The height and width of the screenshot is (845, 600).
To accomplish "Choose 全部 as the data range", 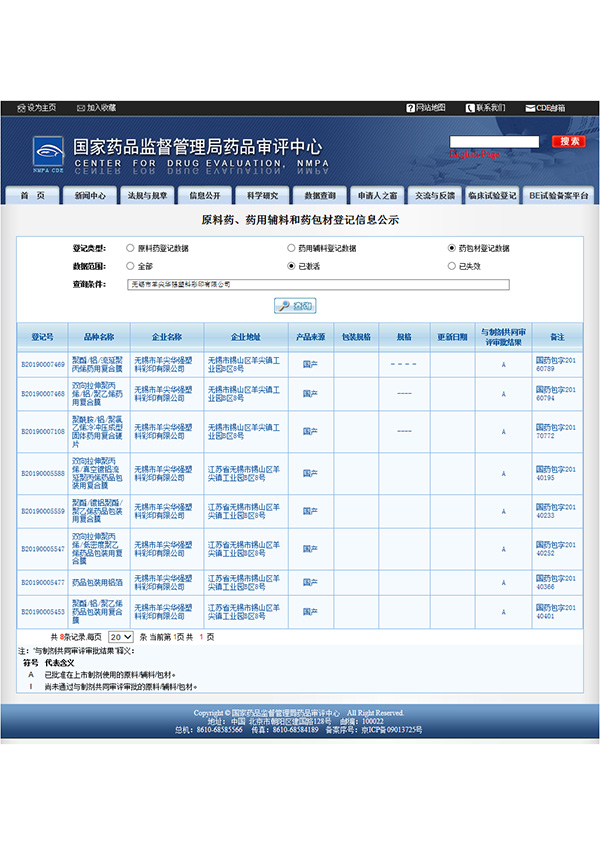I will (x=130, y=266).
